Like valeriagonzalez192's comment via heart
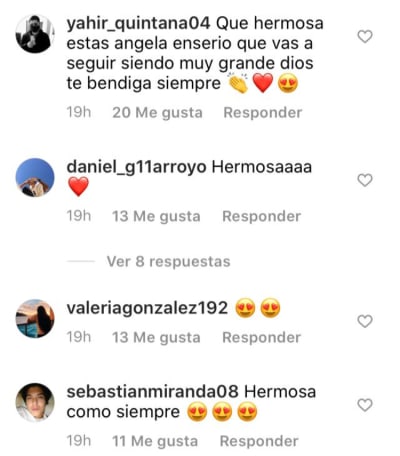Screen dimensions: 400x456 365,321
